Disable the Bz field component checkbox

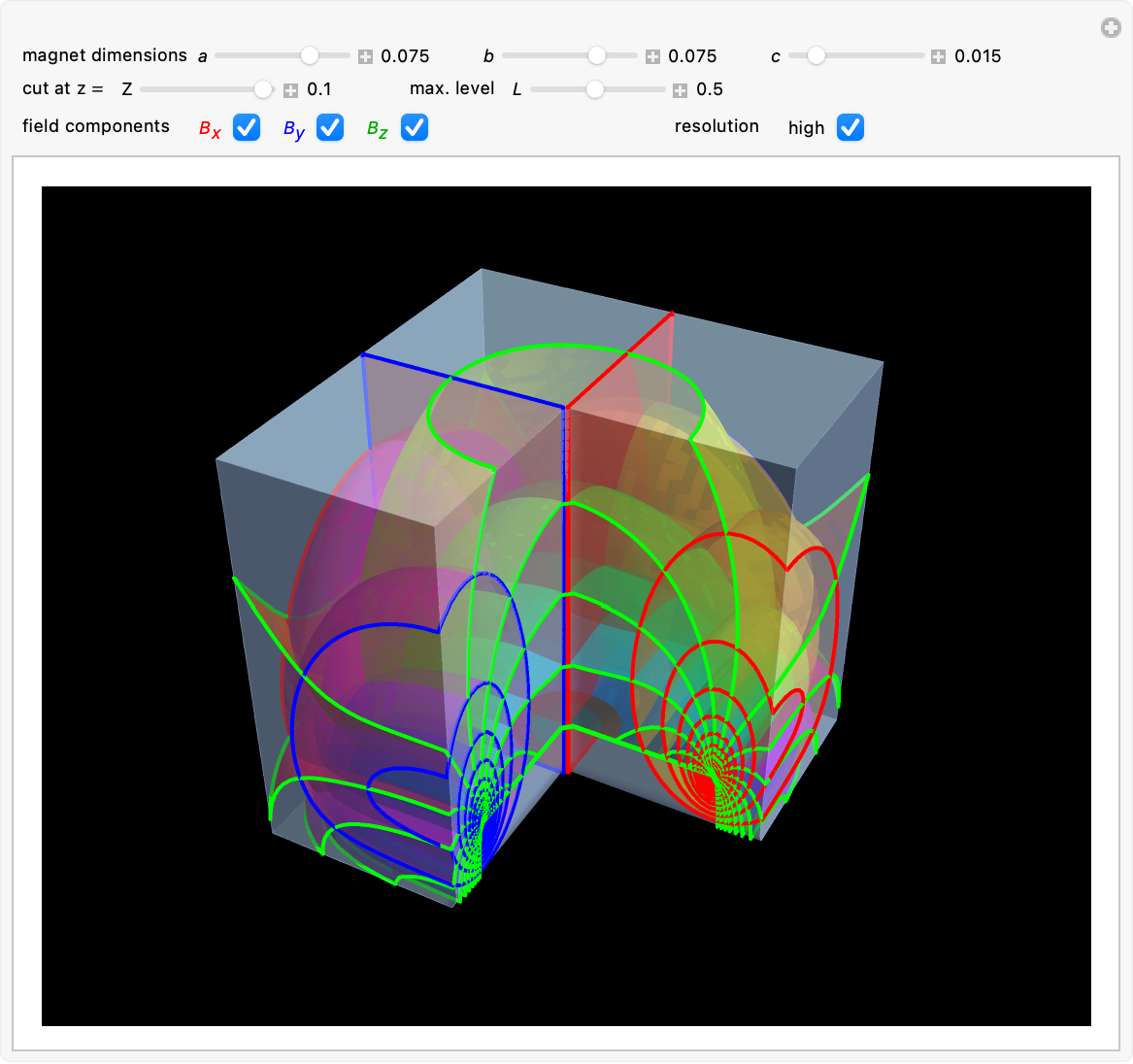[x=415, y=127]
